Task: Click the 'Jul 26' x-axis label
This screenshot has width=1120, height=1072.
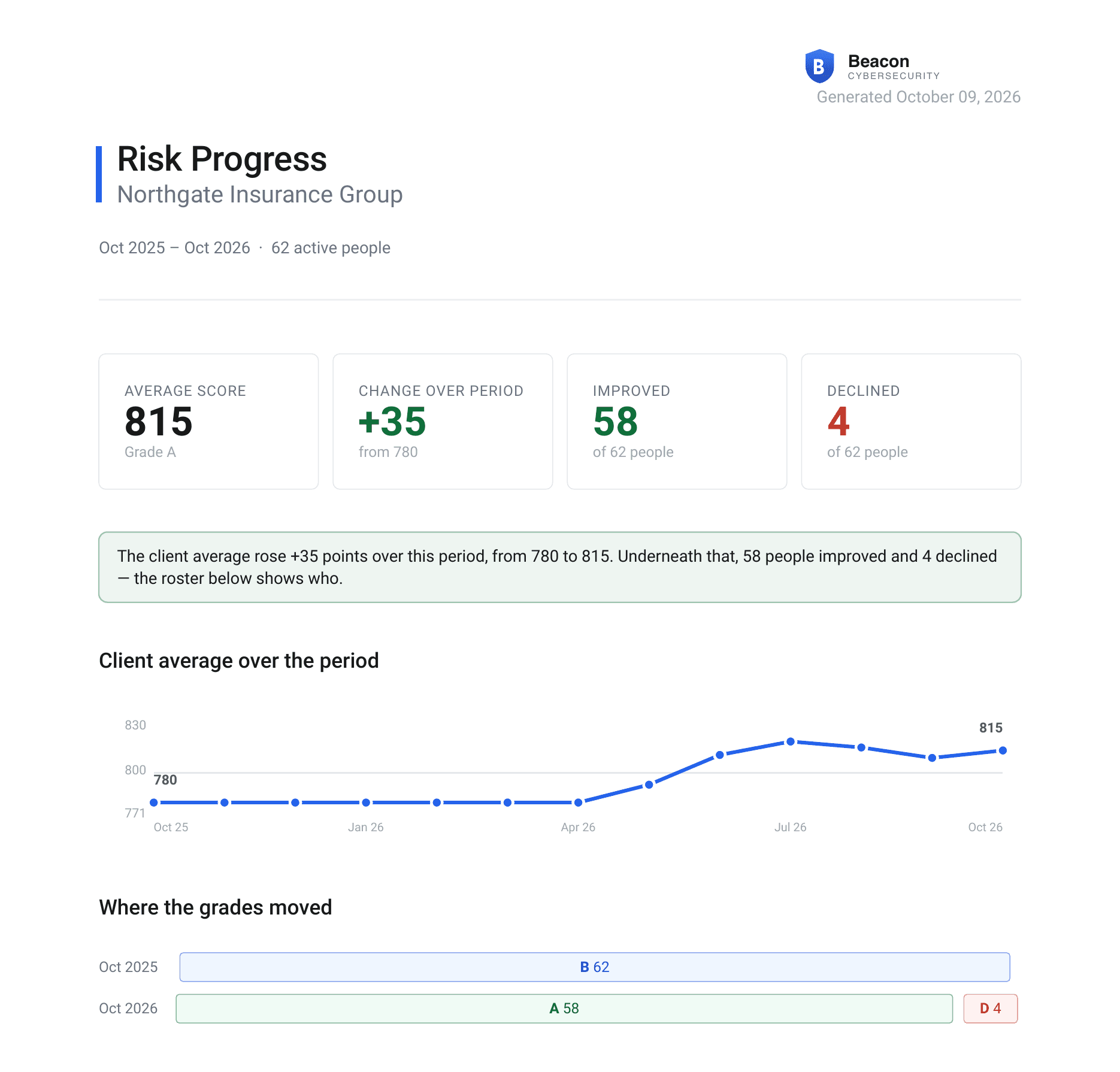Action: (791, 827)
